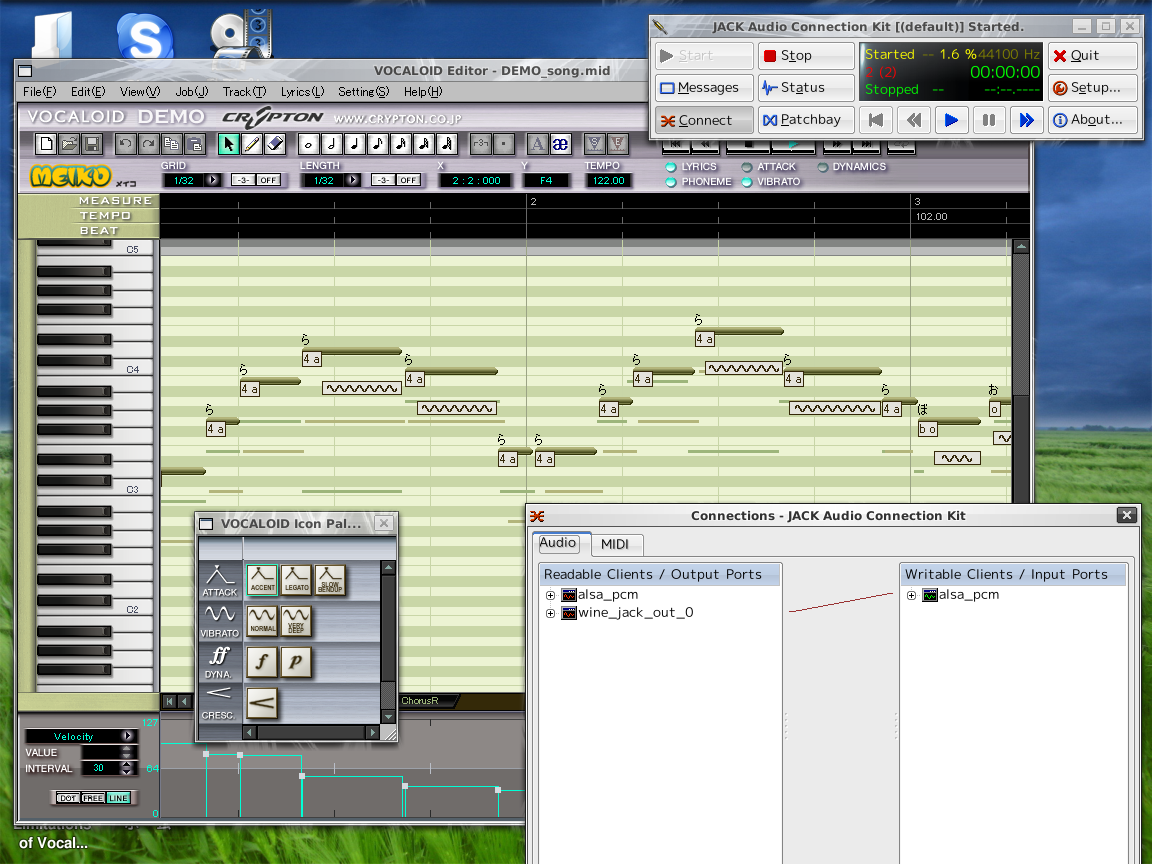Toggle the triplet note toolbar button

click(480, 143)
